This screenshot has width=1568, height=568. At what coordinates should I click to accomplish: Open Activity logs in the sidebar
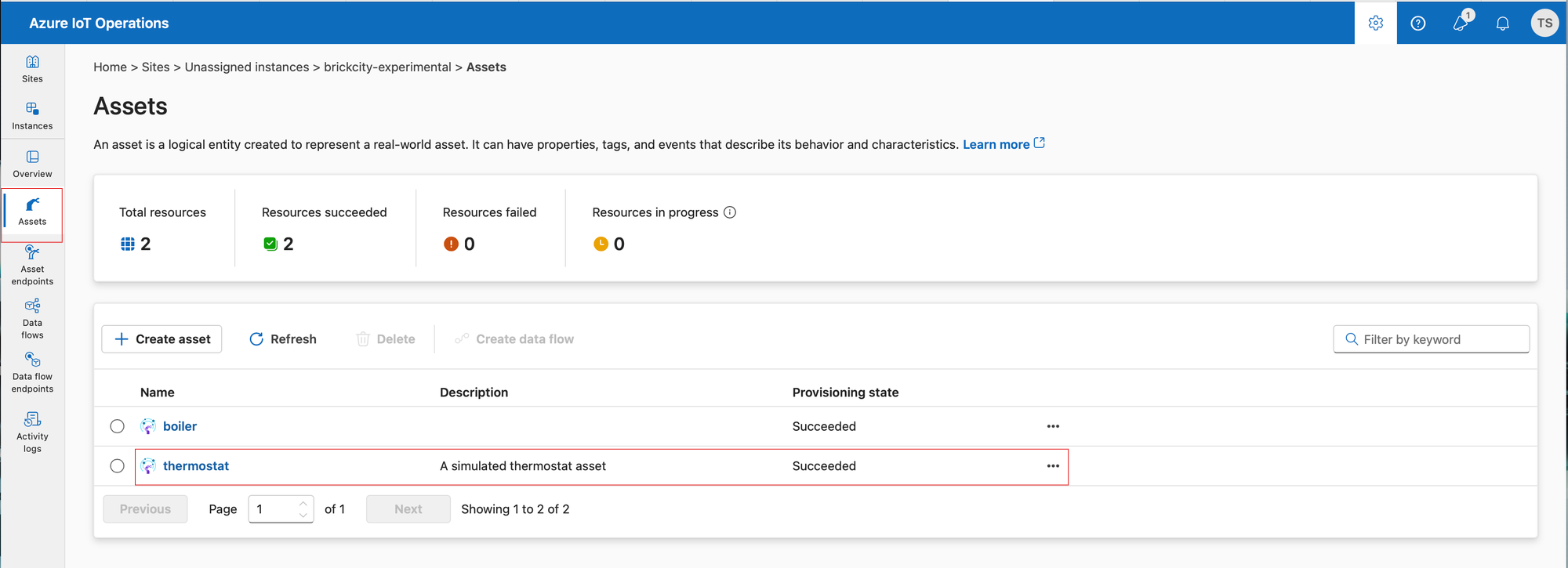tap(32, 432)
